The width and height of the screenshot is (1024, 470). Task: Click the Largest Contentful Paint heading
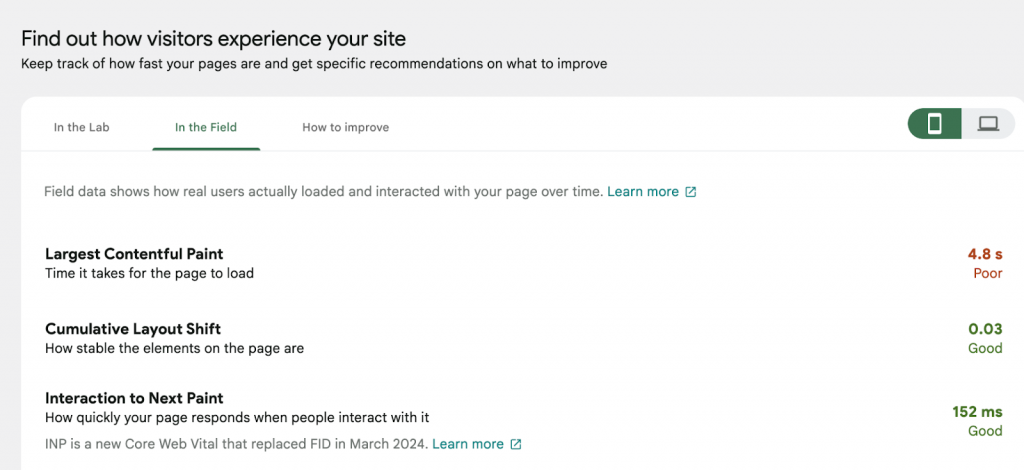click(x=134, y=254)
